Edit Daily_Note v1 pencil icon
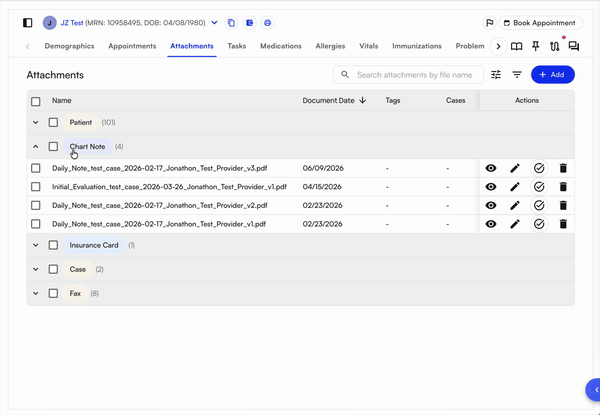 tap(515, 224)
